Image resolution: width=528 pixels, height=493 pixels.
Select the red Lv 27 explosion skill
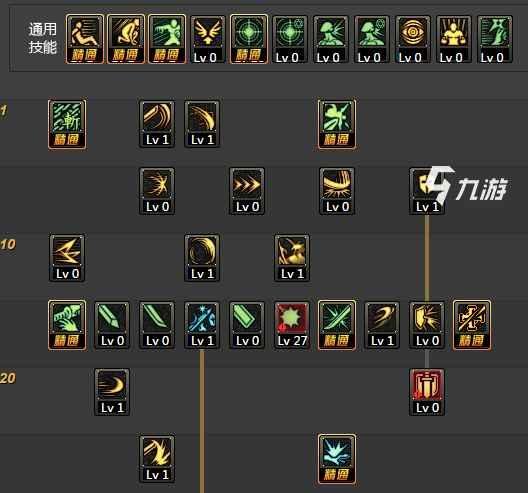[292, 325]
